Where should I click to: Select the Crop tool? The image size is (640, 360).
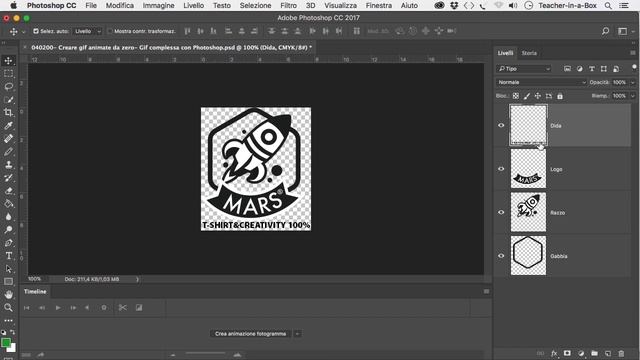(8, 113)
